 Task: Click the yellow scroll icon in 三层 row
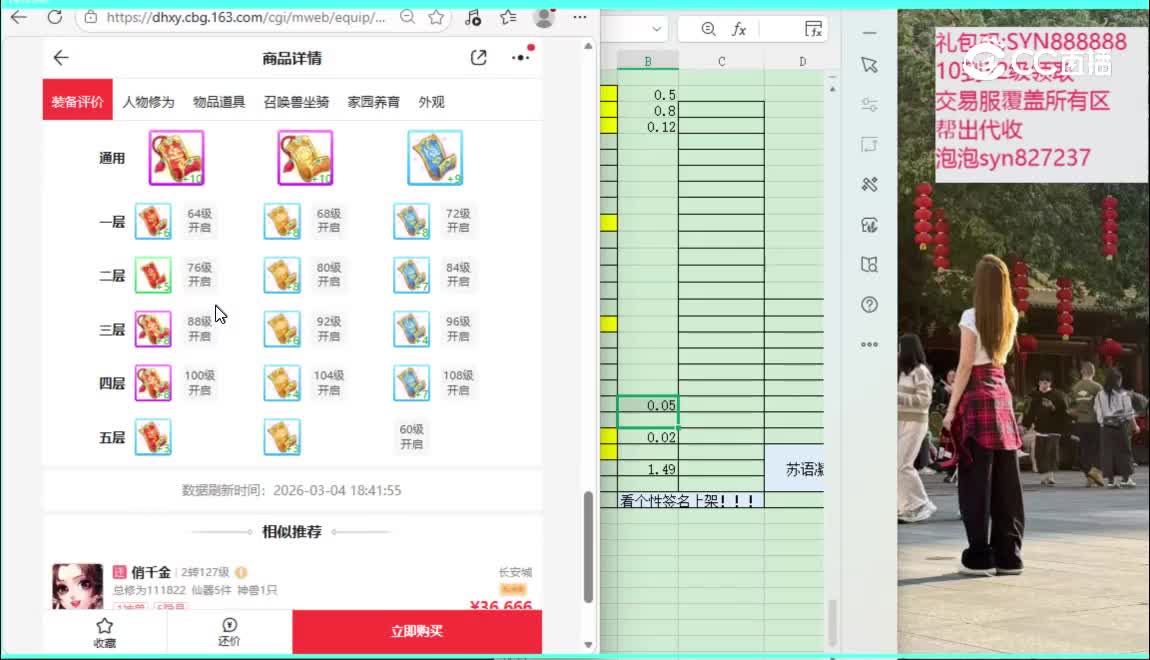point(282,329)
